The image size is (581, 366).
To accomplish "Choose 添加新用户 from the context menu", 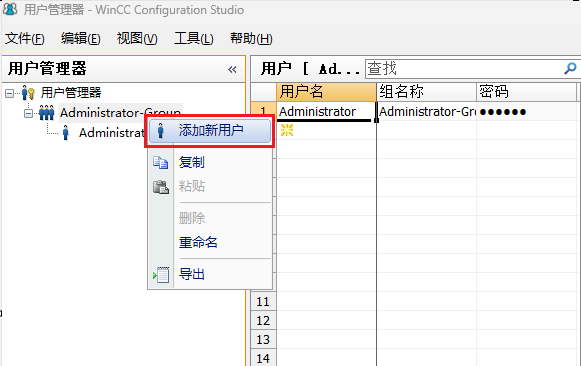I will pyautogui.click(x=210, y=131).
